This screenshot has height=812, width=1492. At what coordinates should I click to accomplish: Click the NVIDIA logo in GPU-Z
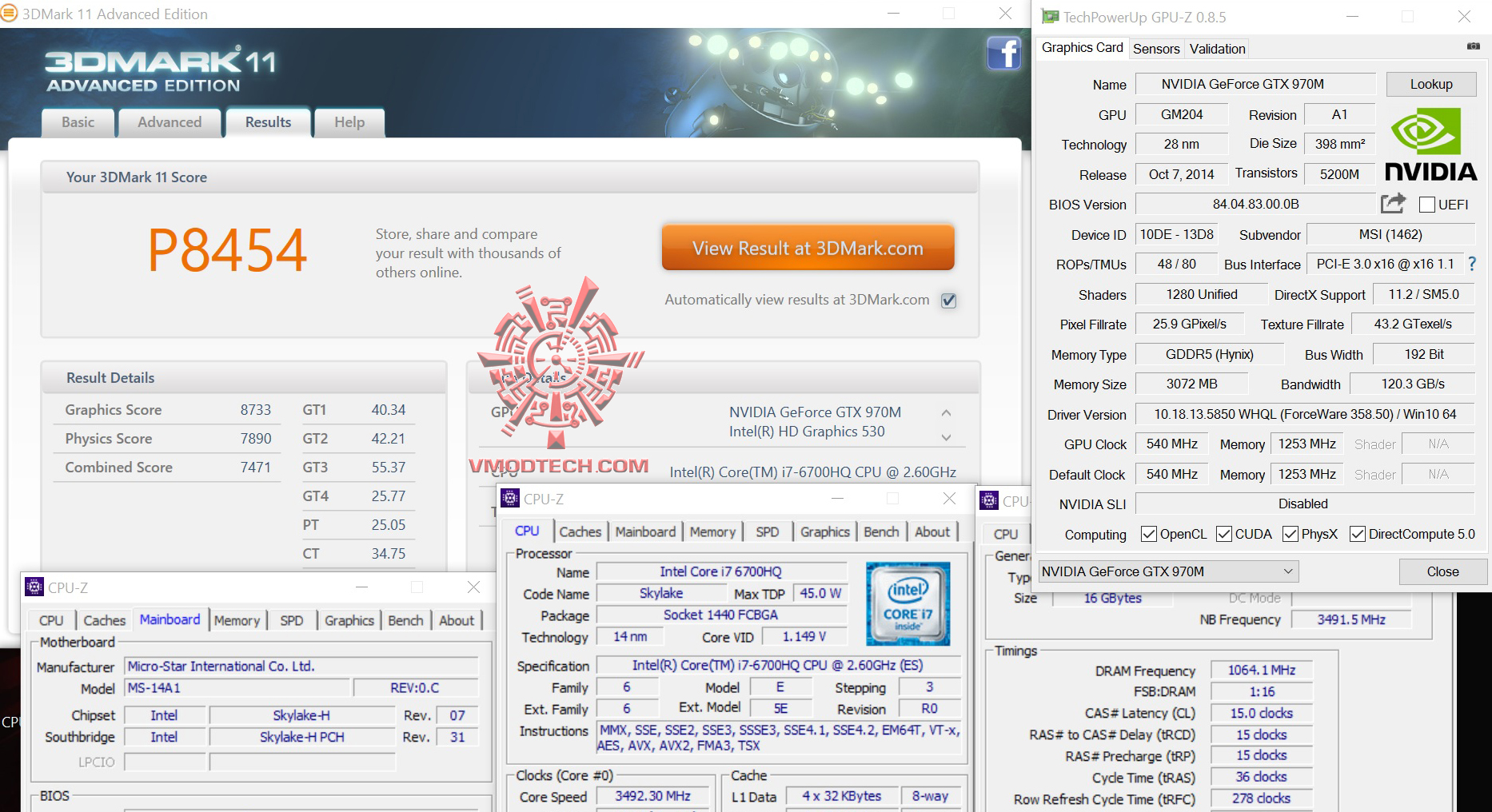pos(1430,145)
